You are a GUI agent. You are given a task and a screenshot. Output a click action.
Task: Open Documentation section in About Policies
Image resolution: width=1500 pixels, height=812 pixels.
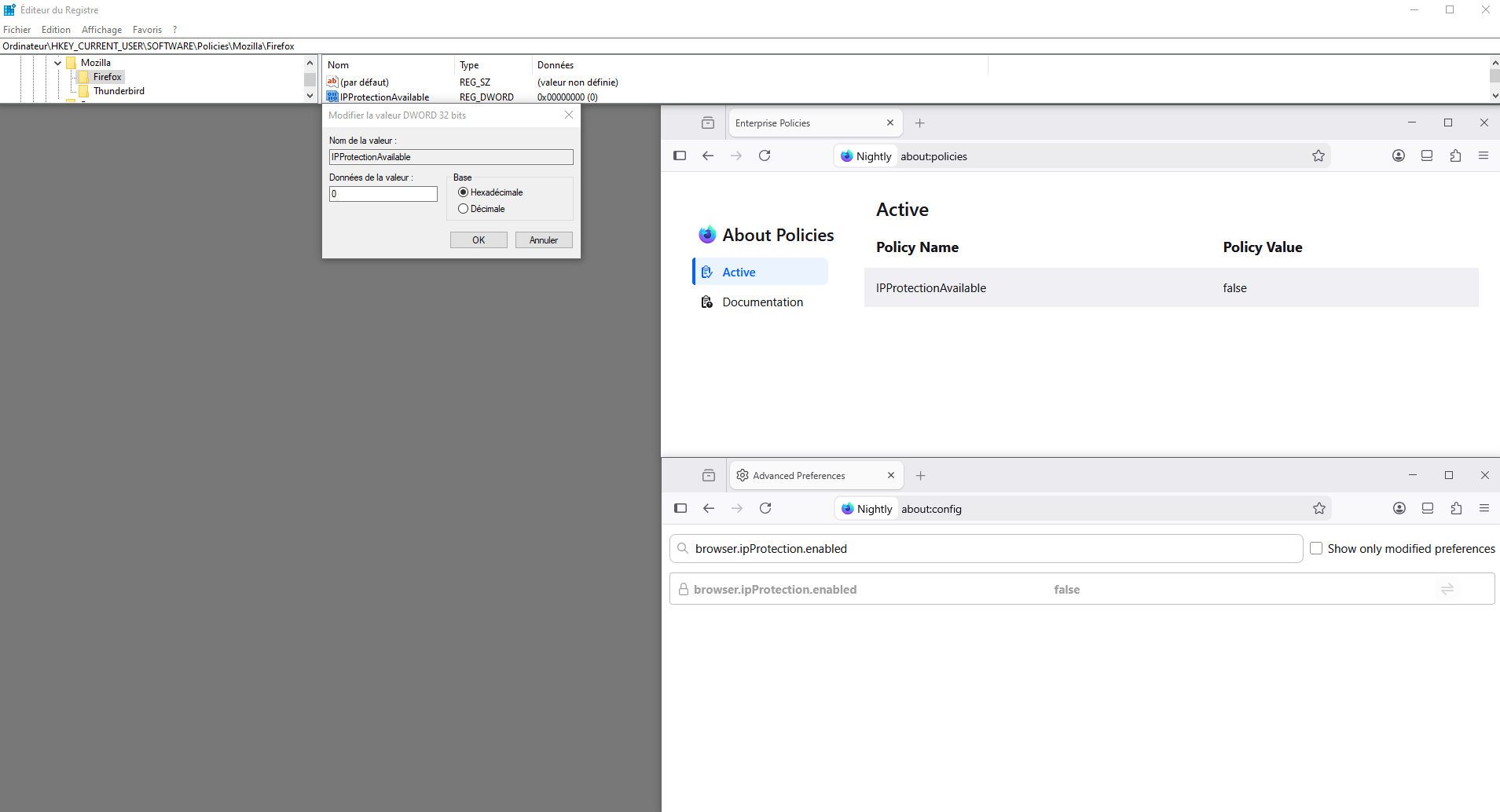(x=762, y=302)
